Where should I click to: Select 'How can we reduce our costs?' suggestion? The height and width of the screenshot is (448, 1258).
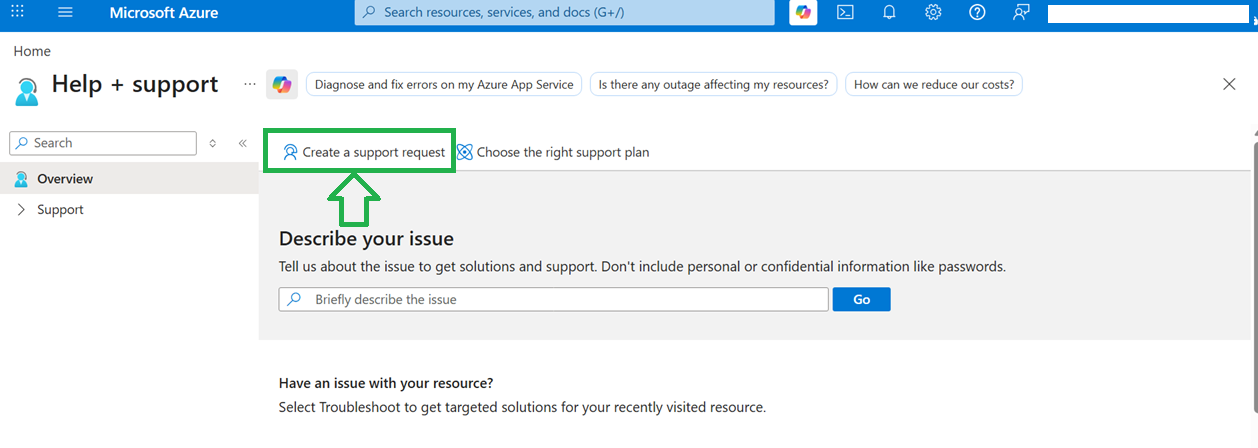coord(934,85)
